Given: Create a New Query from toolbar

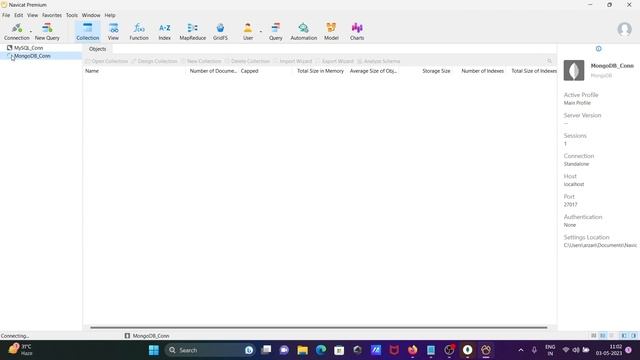Looking at the screenshot, I should click(x=47, y=31).
